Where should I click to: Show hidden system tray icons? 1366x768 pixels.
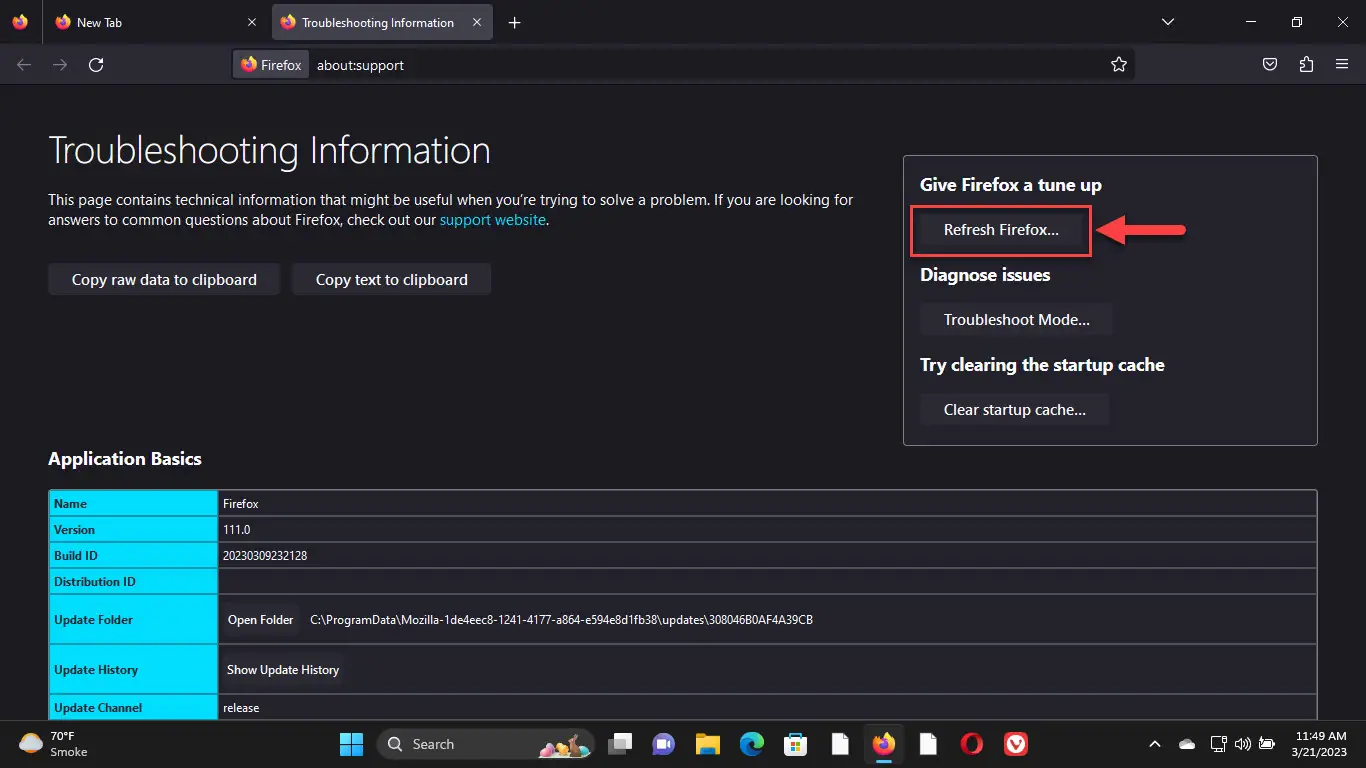pos(1155,744)
